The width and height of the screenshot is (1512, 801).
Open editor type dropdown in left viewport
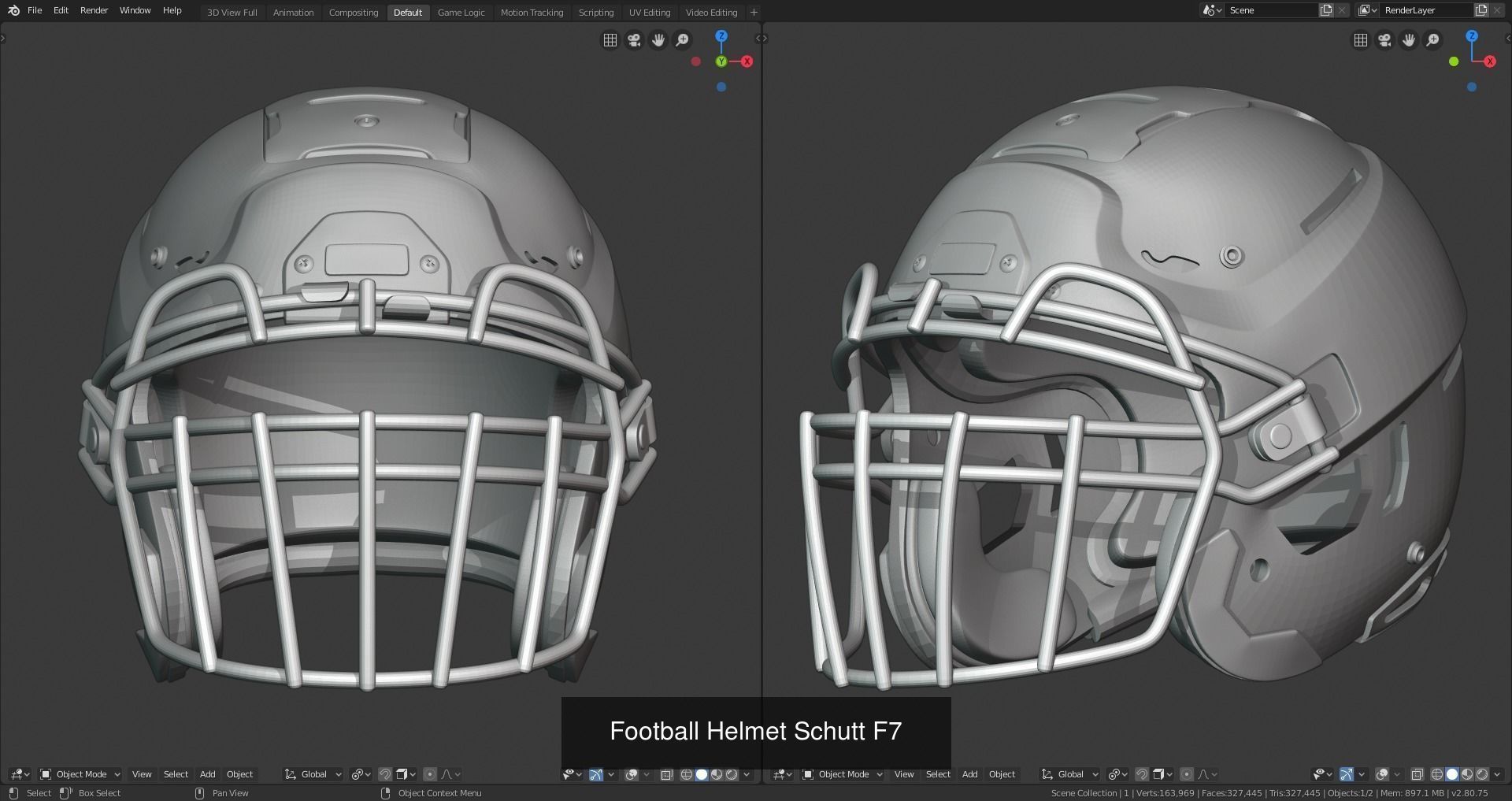pos(20,774)
